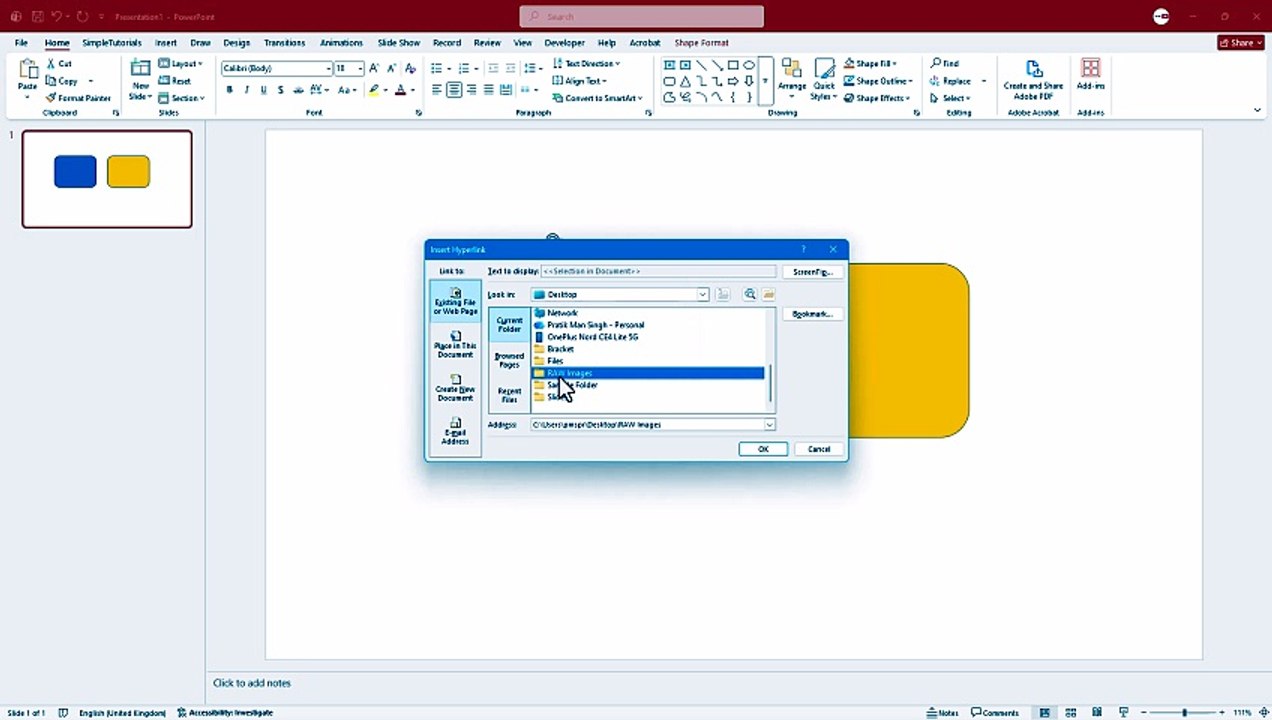
Task: Open the Text Direction dropdown
Action: (587, 64)
